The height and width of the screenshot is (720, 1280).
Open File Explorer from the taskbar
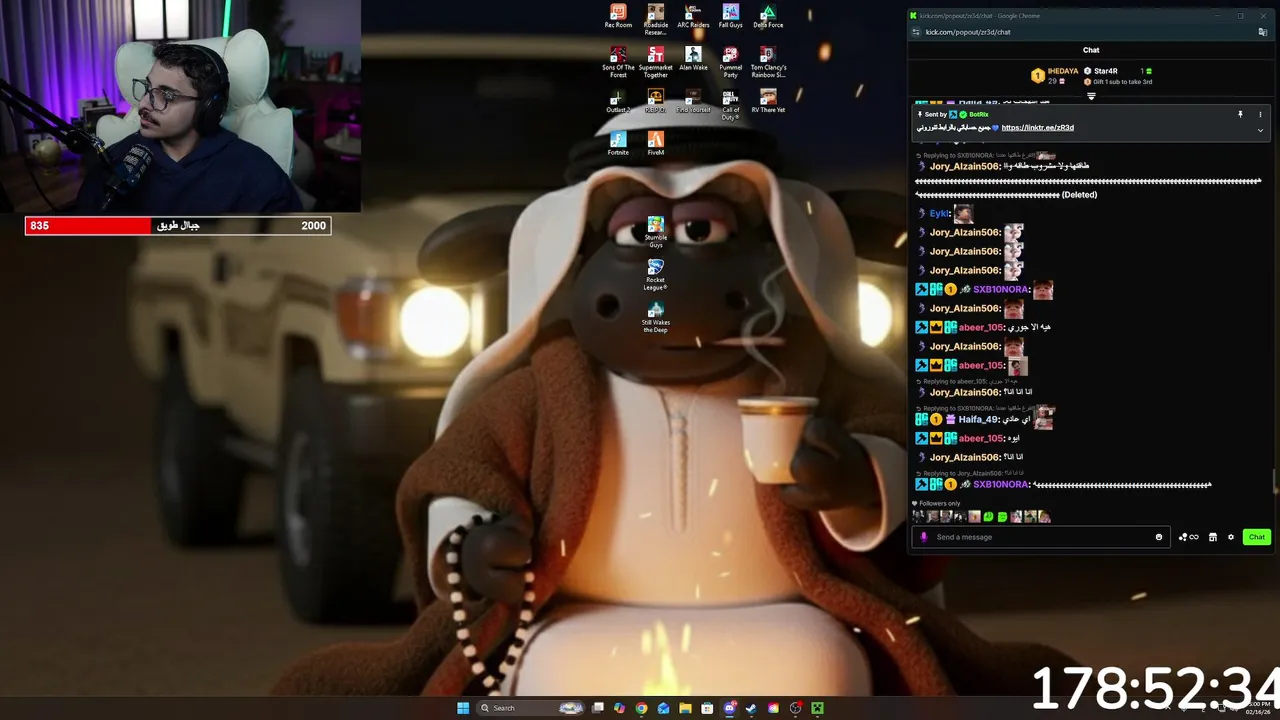tap(685, 708)
